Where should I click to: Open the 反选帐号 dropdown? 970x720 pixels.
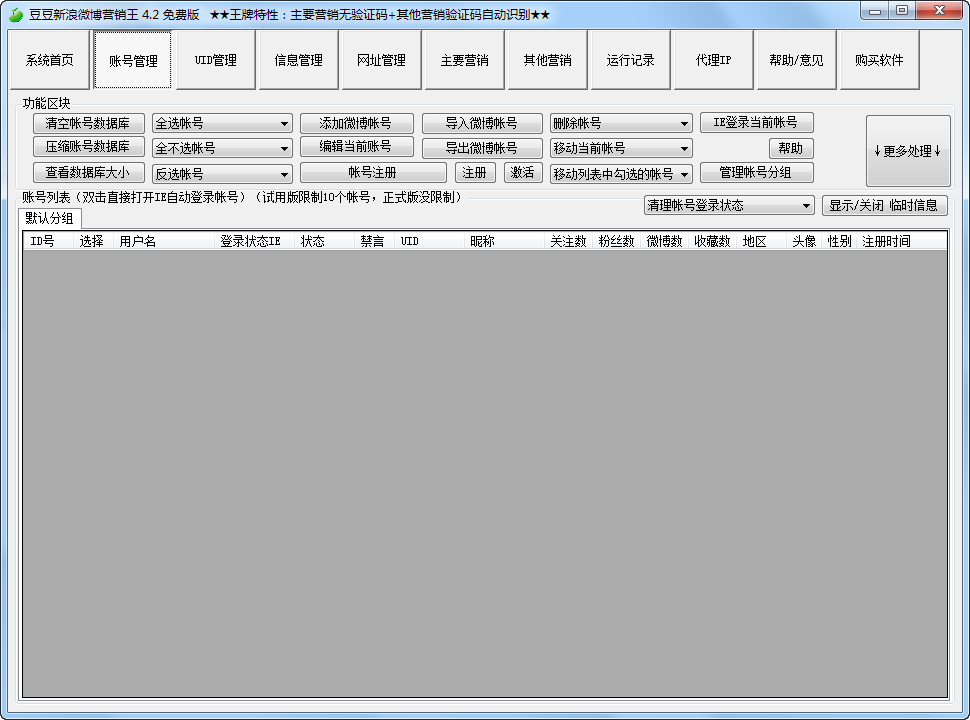point(222,174)
